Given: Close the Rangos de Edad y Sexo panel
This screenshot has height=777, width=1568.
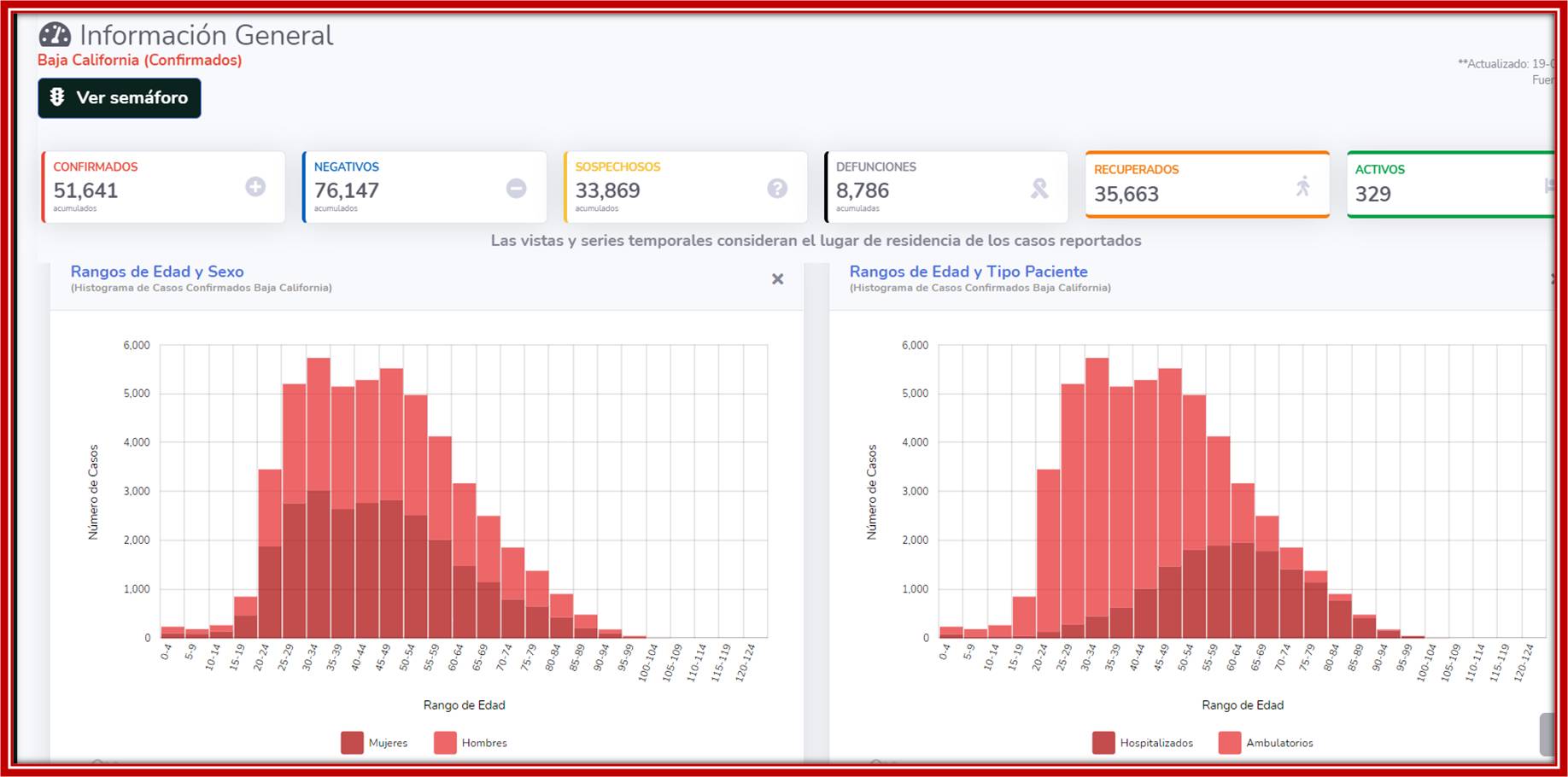Looking at the screenshot, I should [777, 279].
